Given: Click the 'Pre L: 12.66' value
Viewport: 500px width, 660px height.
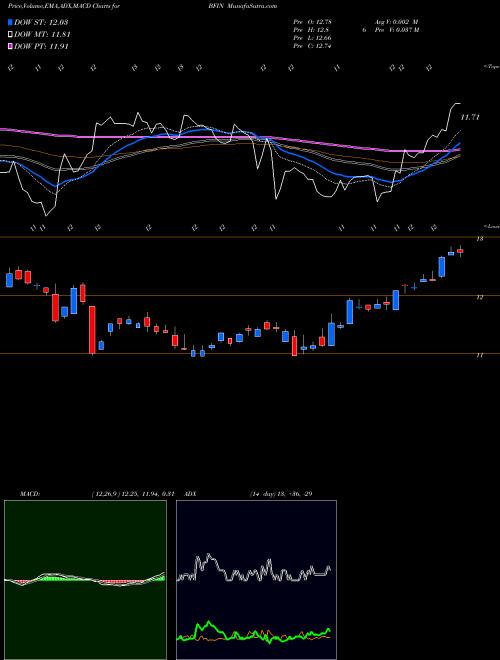Looking at the screenshot, I should point(314,38).
